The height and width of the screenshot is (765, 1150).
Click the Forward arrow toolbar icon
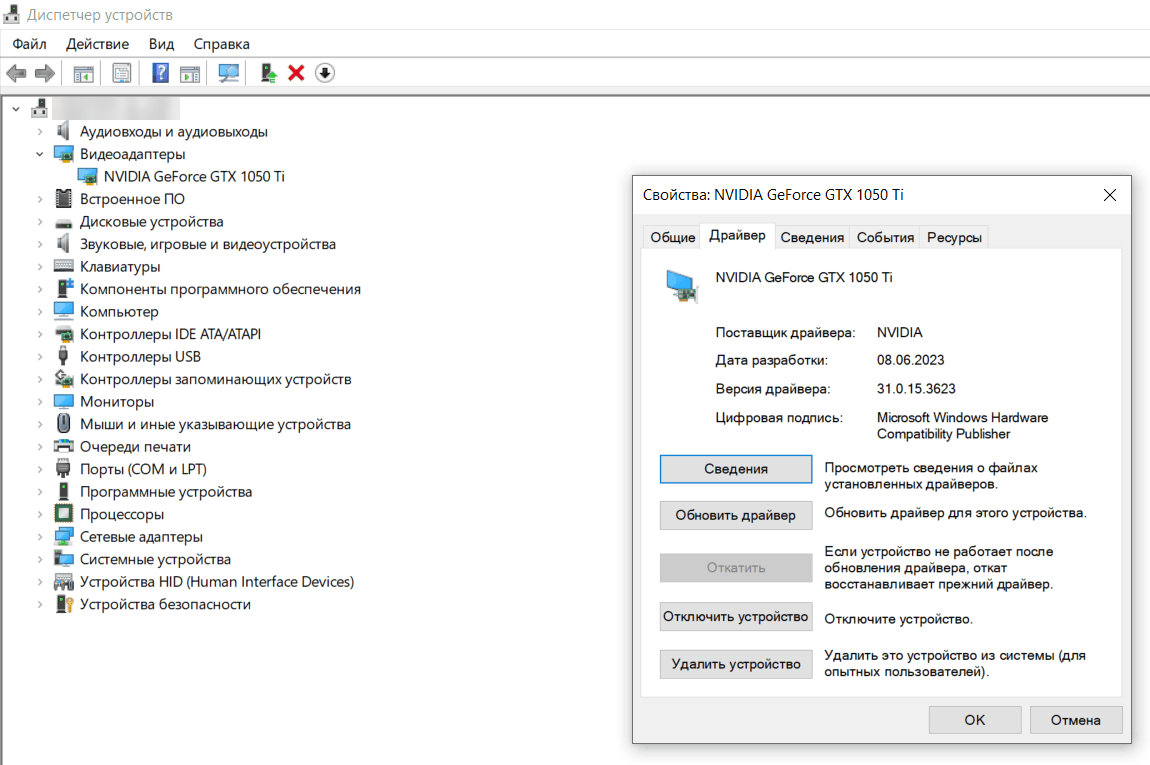[x=45, y=73]
